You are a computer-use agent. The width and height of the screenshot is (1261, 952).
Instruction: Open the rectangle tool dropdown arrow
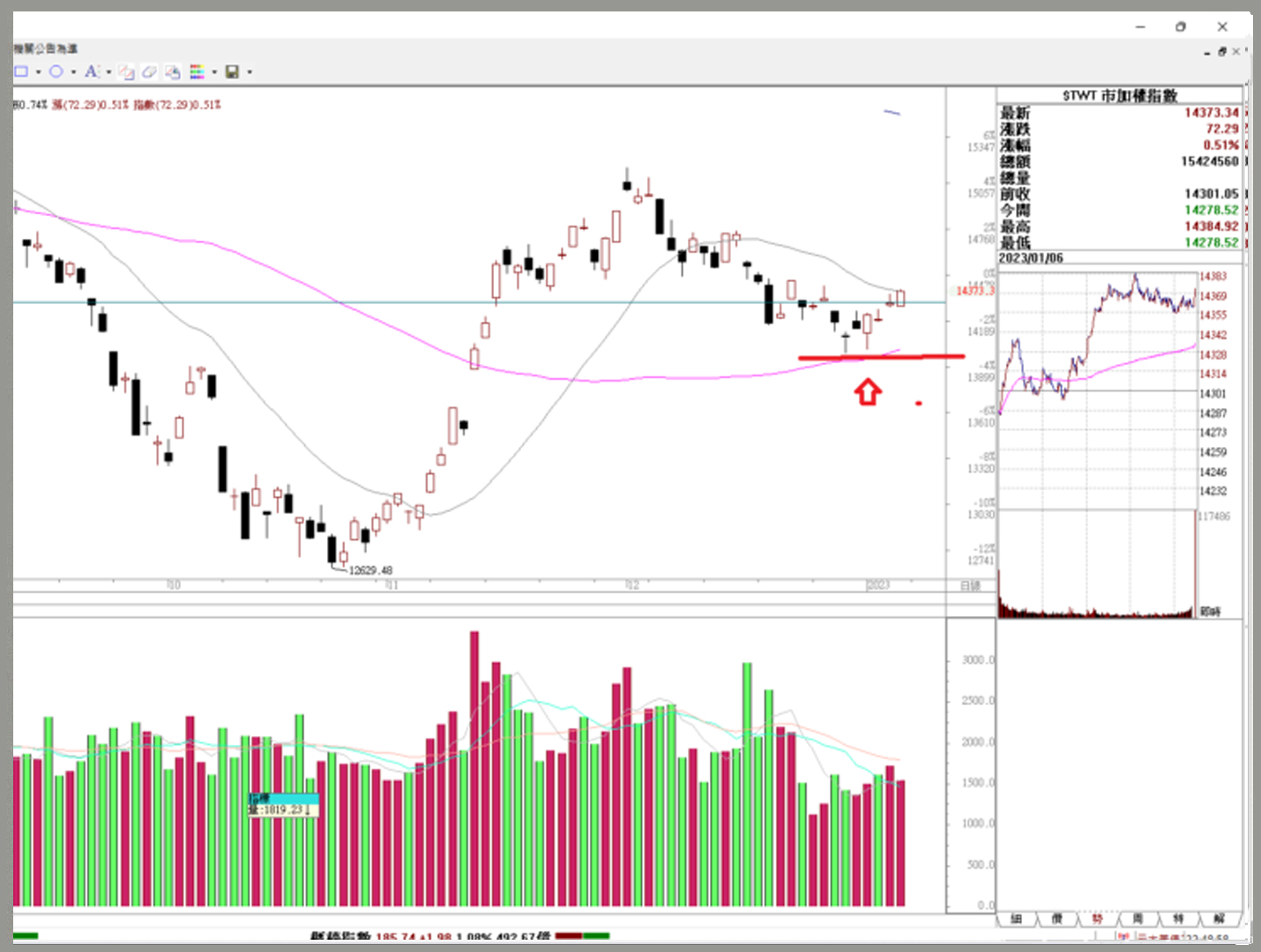[x=38, y=72]
